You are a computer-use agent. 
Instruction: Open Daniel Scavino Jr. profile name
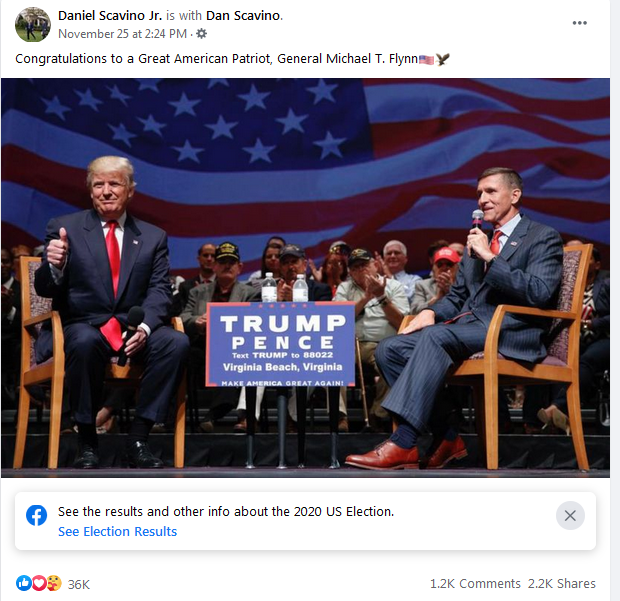110,15
